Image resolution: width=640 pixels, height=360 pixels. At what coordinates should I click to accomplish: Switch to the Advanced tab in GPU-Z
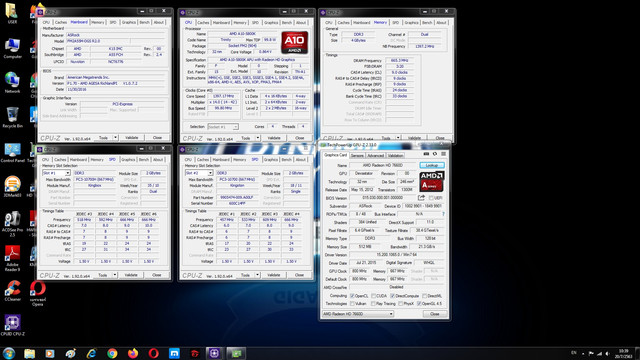click(375, 156)
